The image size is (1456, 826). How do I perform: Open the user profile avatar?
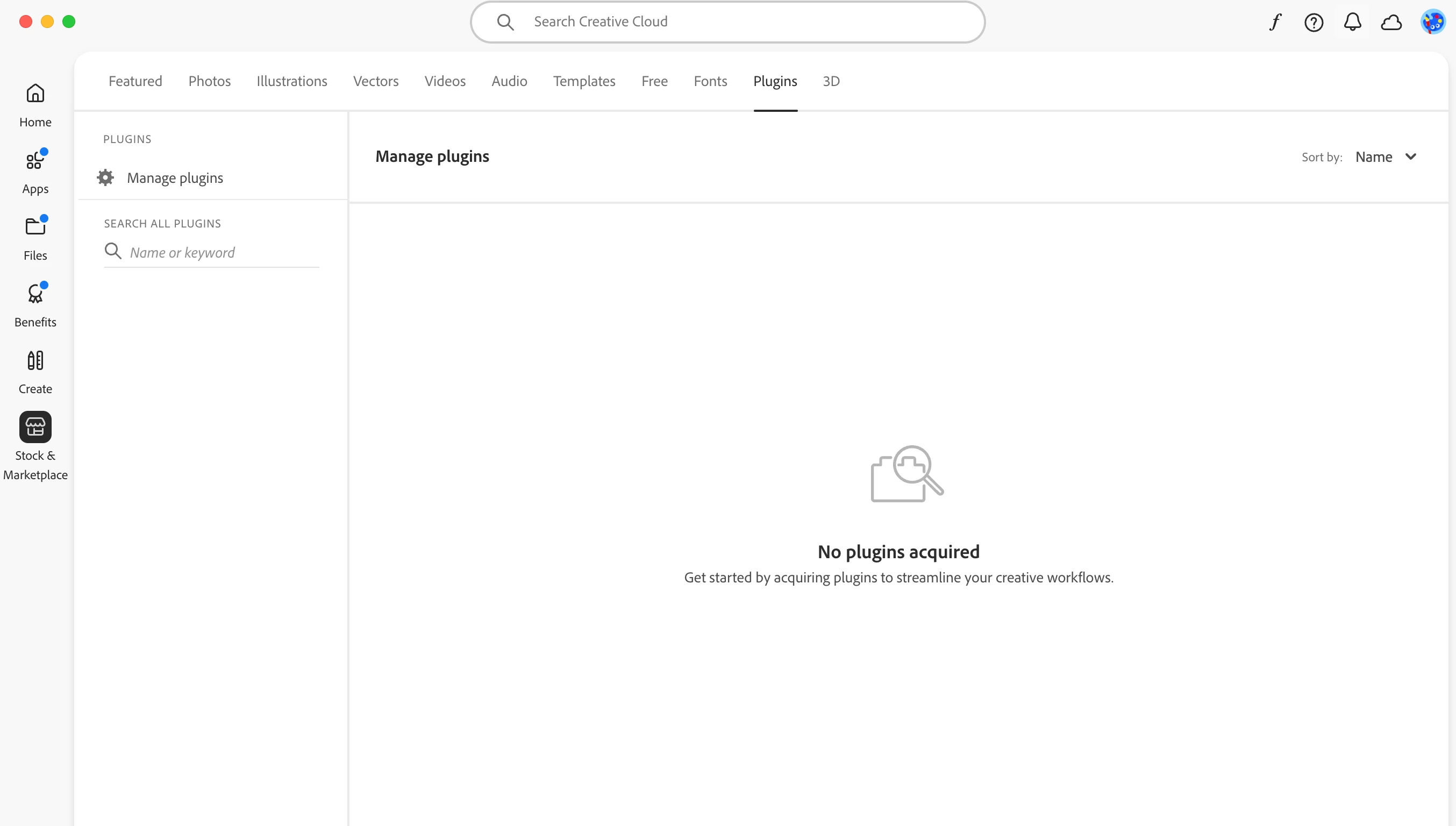1433,22
